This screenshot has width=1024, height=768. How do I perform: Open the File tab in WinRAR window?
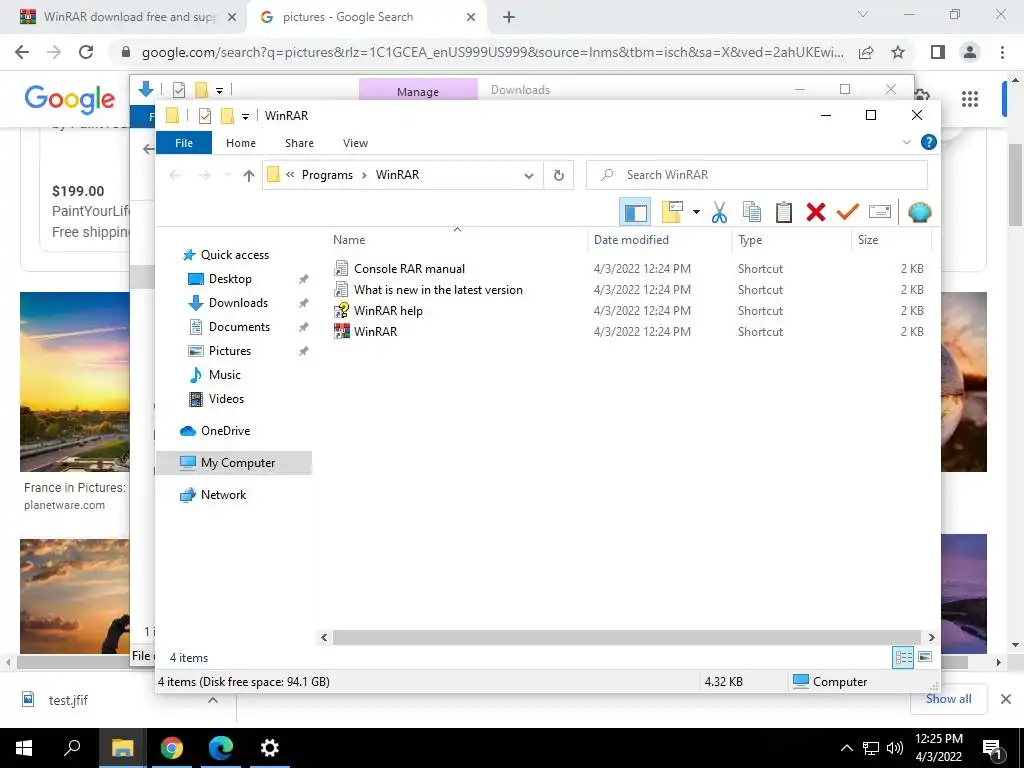(x=184, y=143)
